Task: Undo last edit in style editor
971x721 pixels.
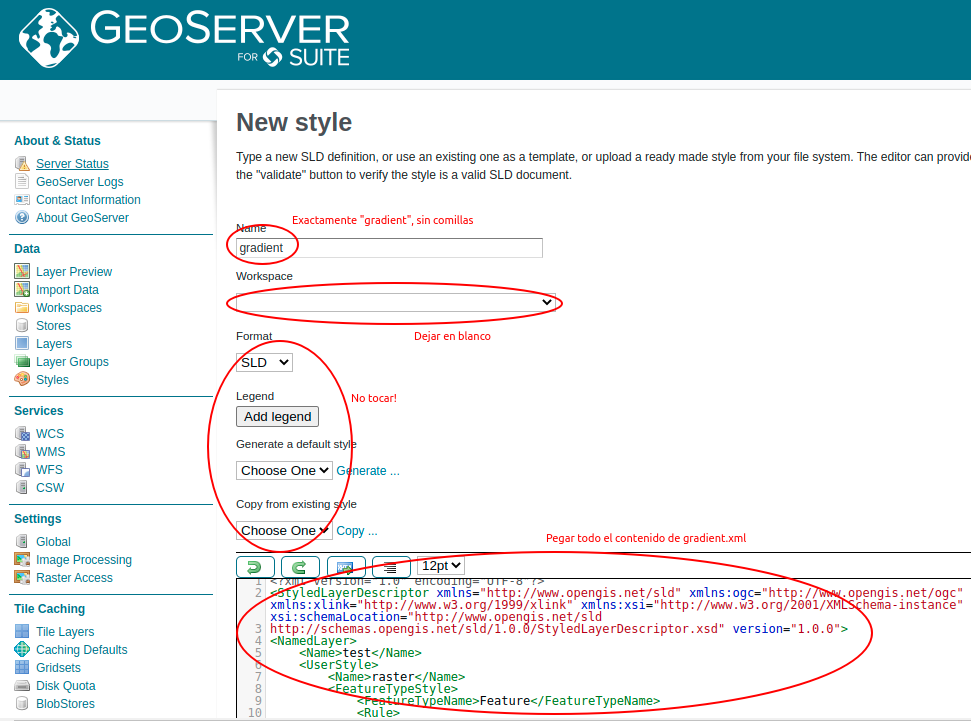Action: tap(255, 566)
